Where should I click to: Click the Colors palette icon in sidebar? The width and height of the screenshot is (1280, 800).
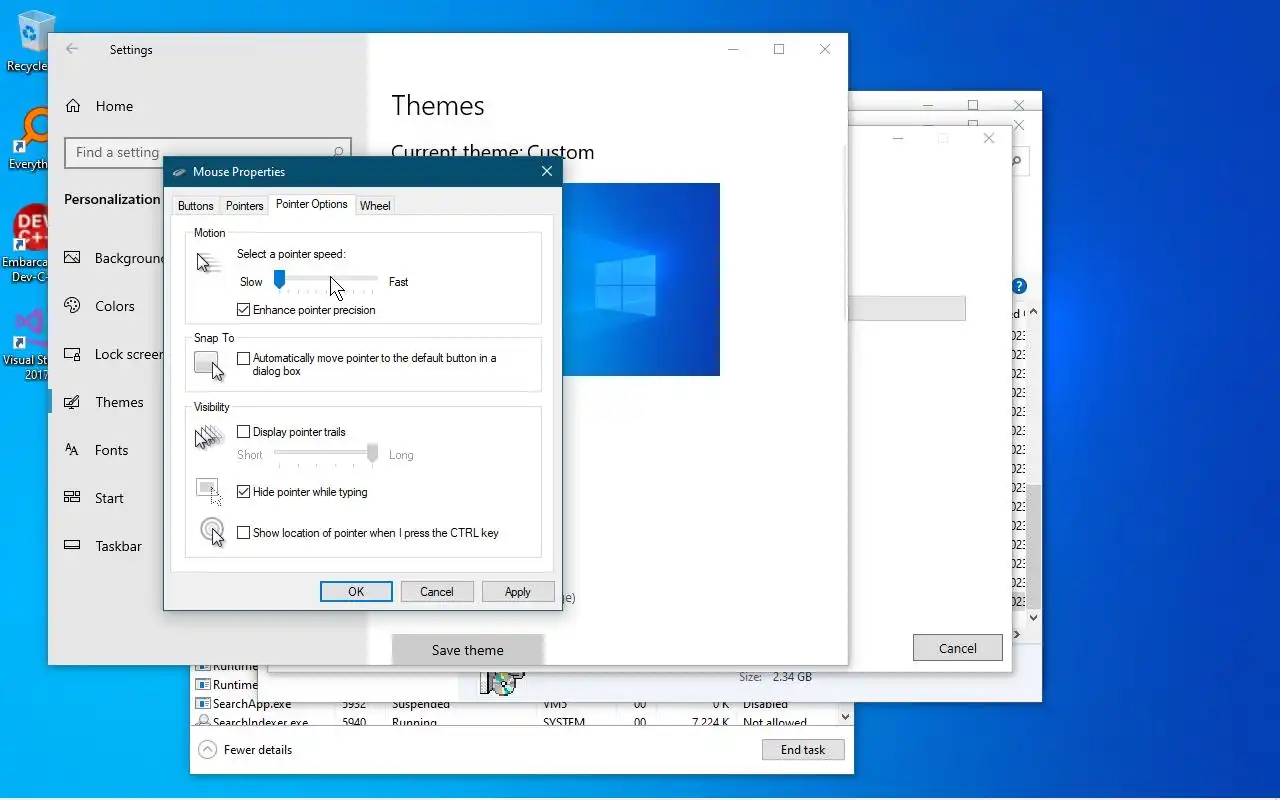coord(72,306)
